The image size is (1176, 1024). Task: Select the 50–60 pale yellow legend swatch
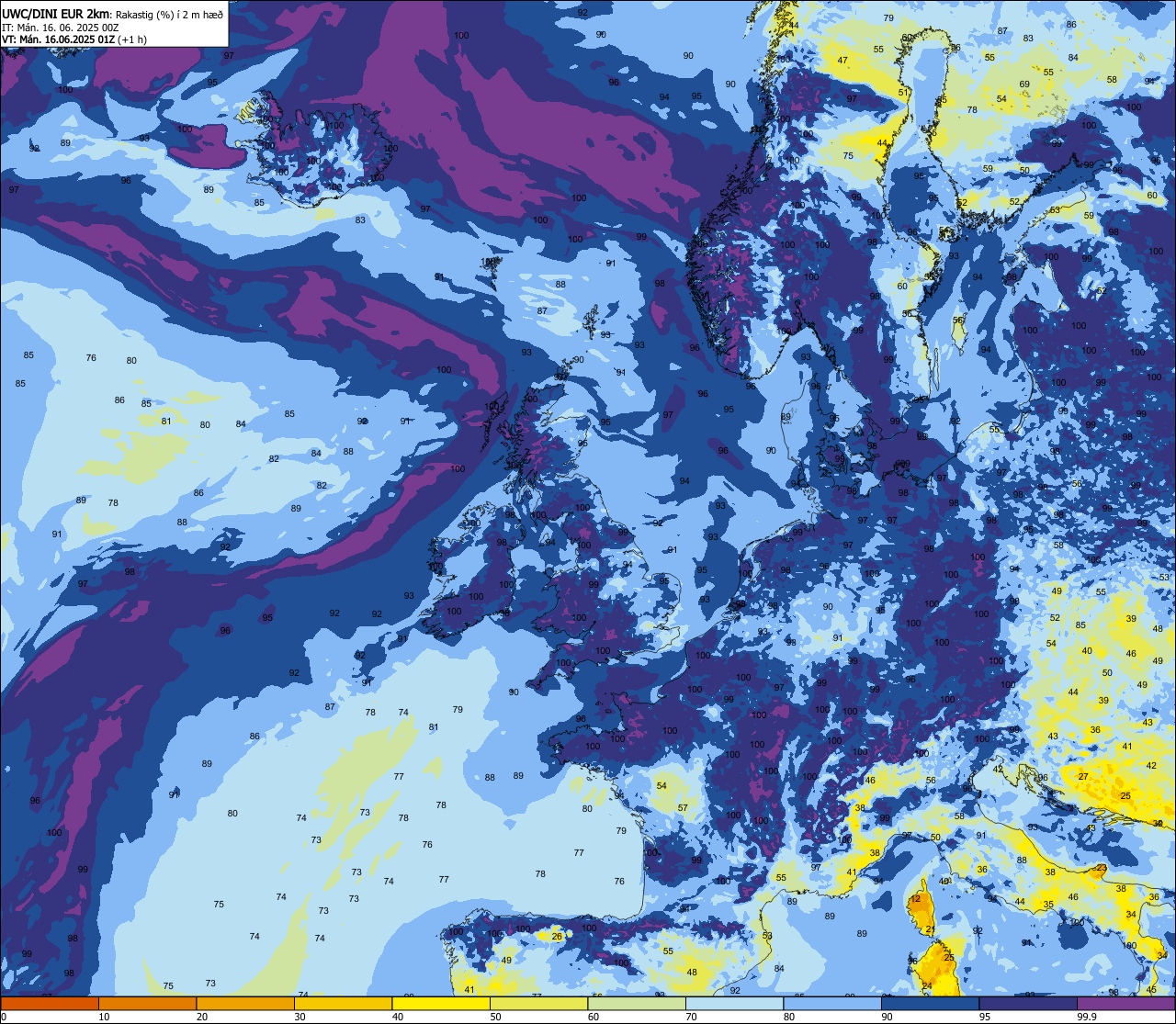538,1003
